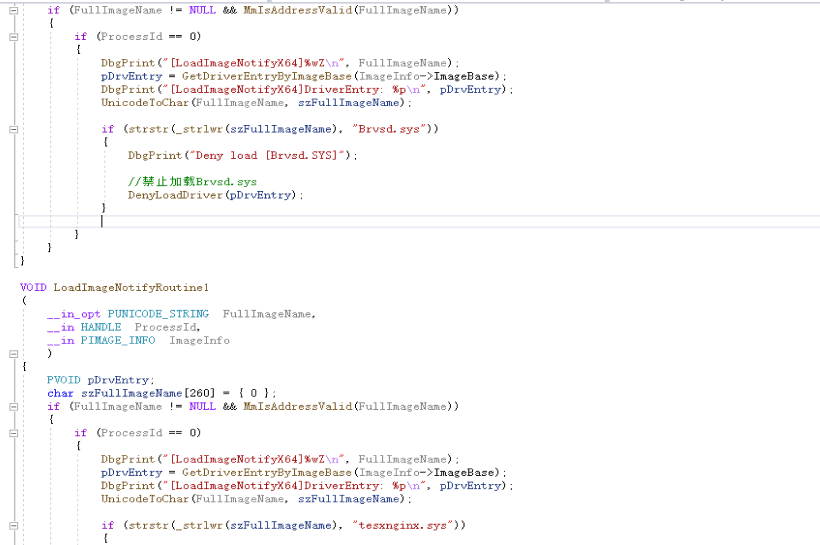Click the green comment mentioning Brvsd.sys

[x=192, y=181]
